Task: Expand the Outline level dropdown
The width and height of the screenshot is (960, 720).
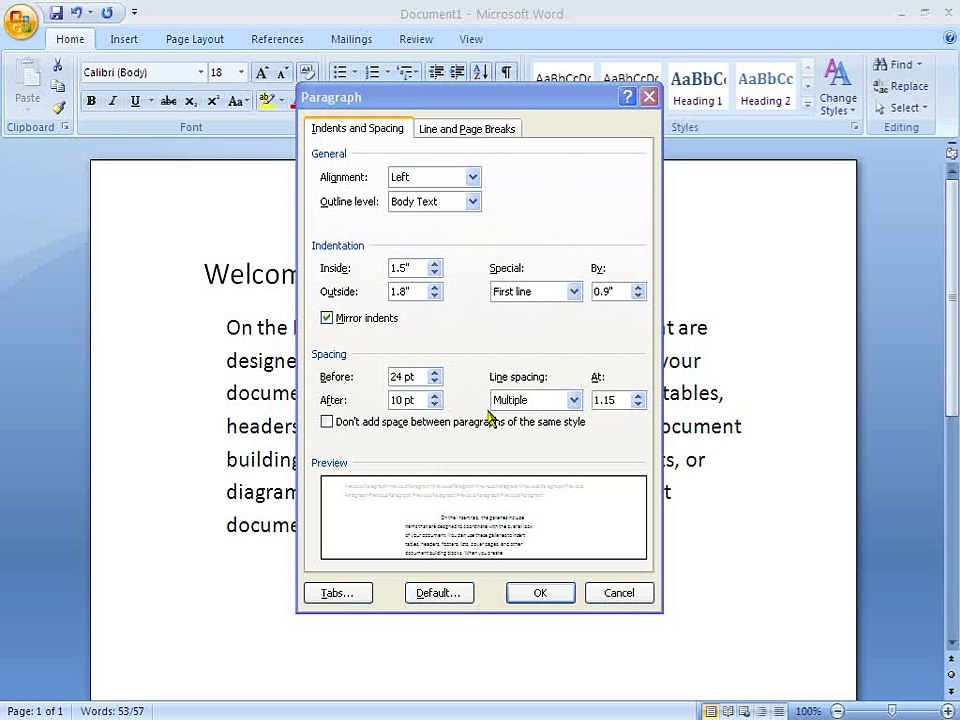Action: (473, 201)
